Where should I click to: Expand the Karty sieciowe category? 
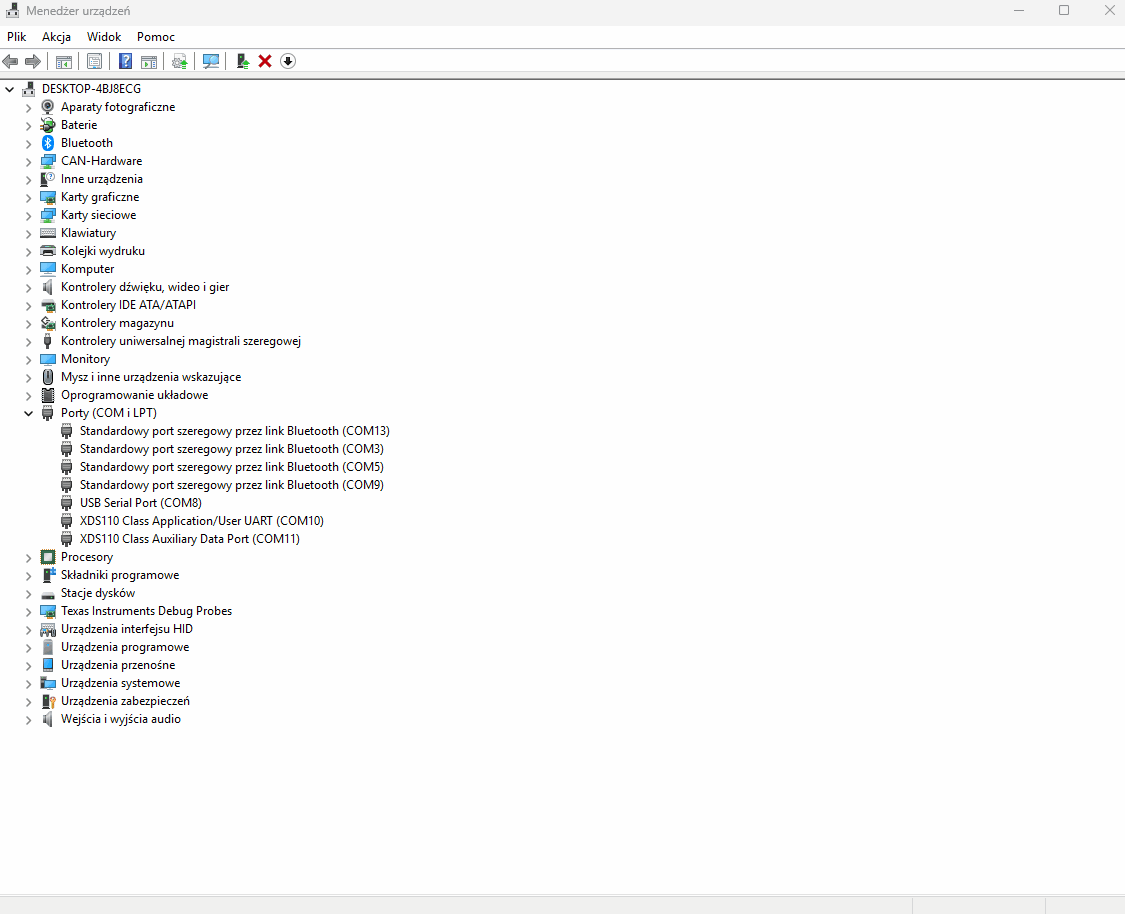pyautogui.click(x=29, y=215)
